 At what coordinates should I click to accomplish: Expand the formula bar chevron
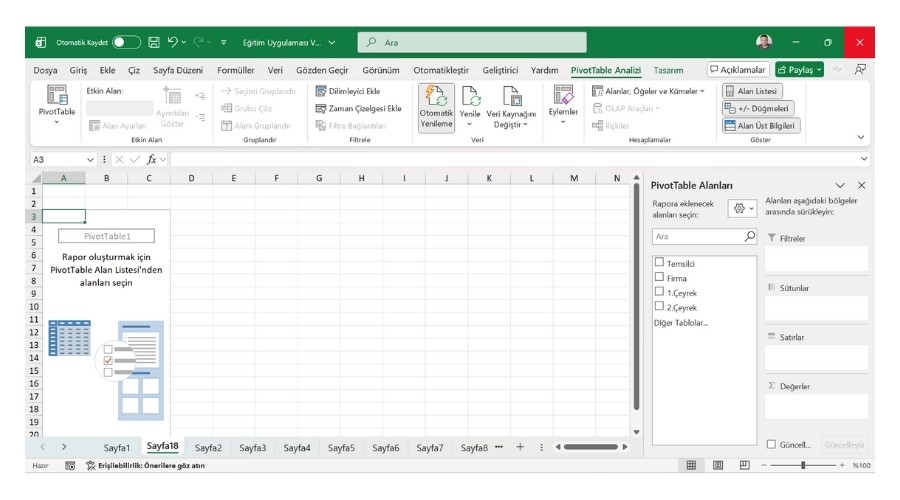pyautogui.click(x=864, y=159)
